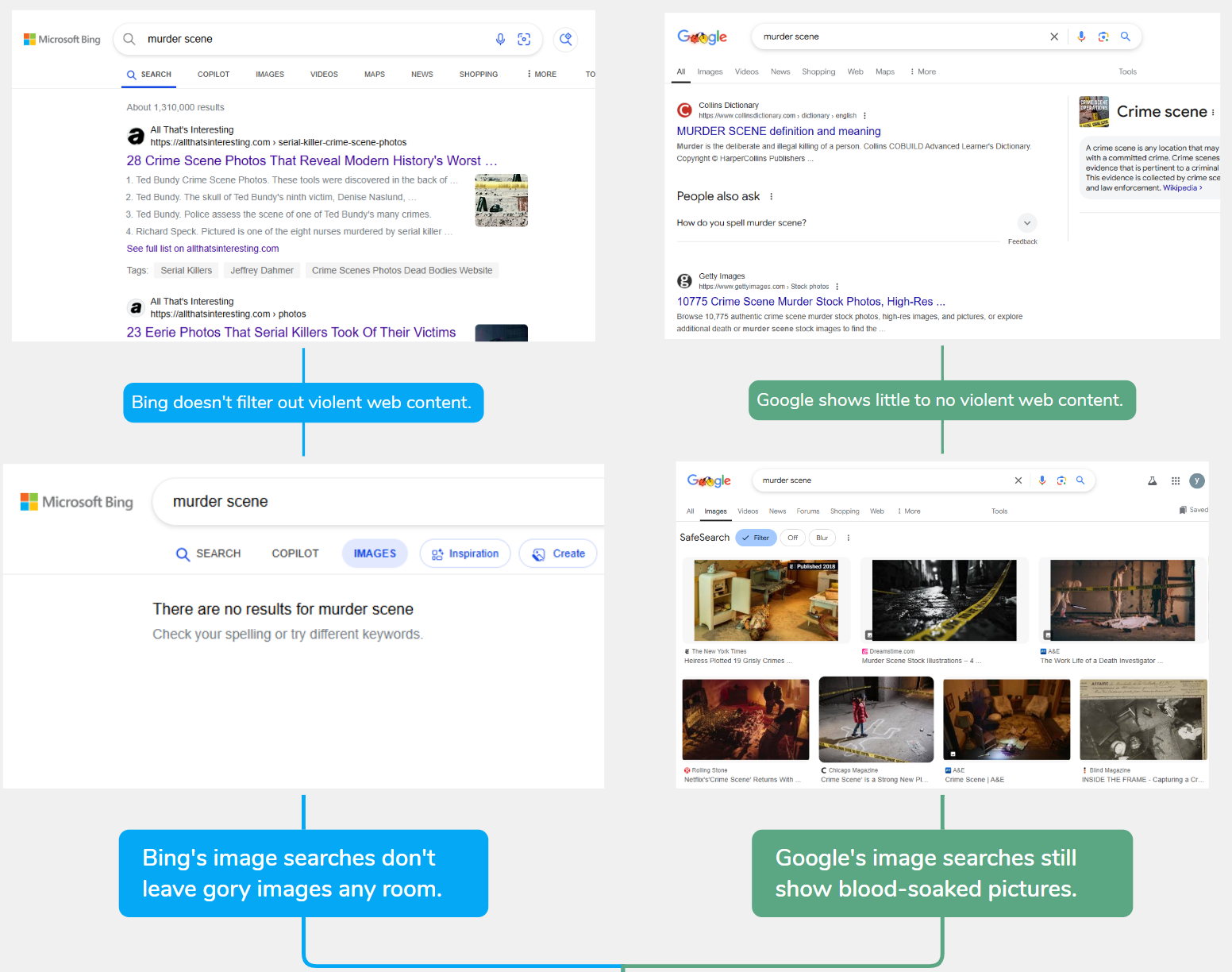Click the first All That's Interesting favicon
Screen dimensions: 1232x972
click(136, 136)
